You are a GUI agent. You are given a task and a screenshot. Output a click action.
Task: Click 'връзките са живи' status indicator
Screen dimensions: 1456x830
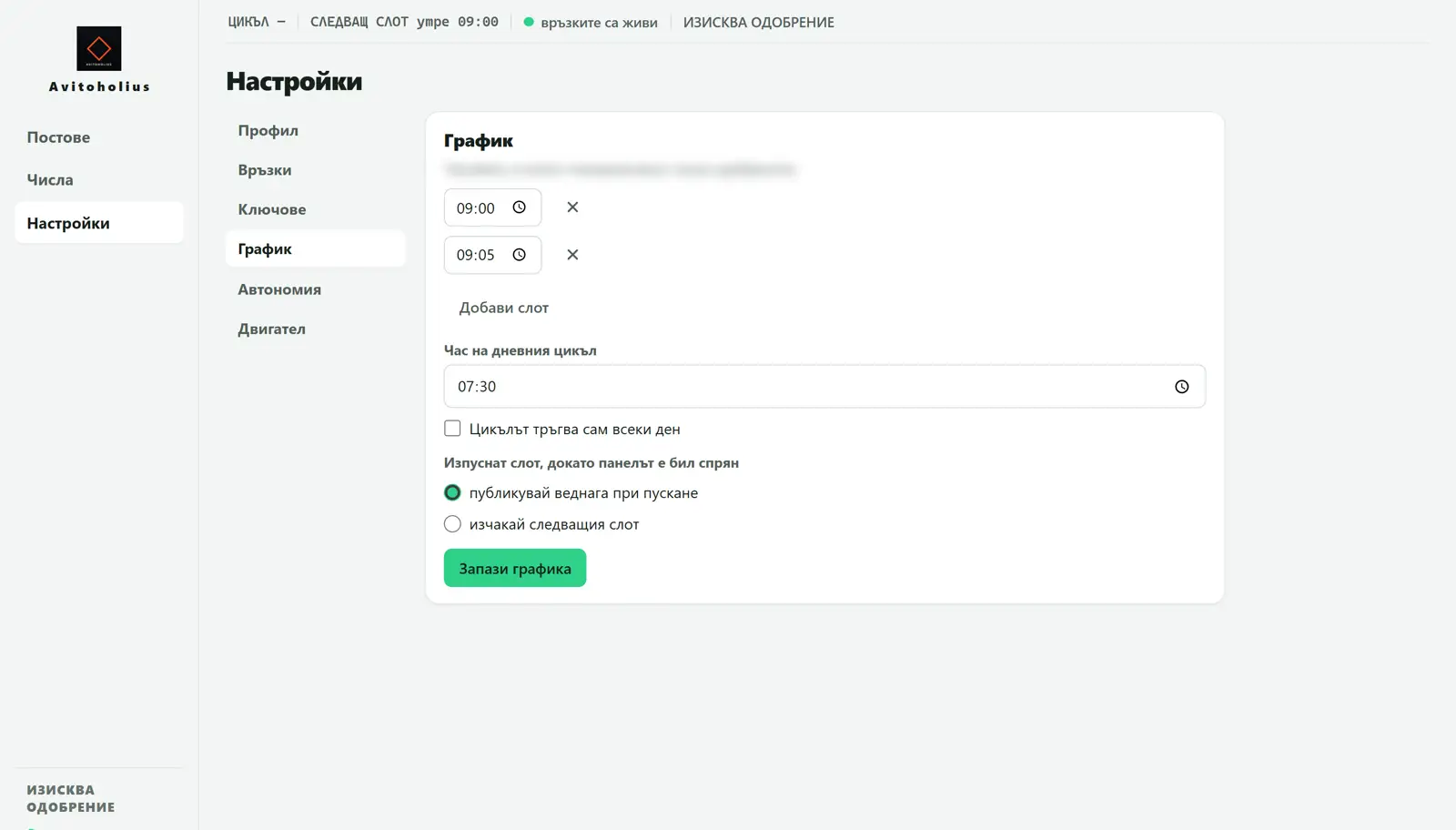click(x=590, y=23)
